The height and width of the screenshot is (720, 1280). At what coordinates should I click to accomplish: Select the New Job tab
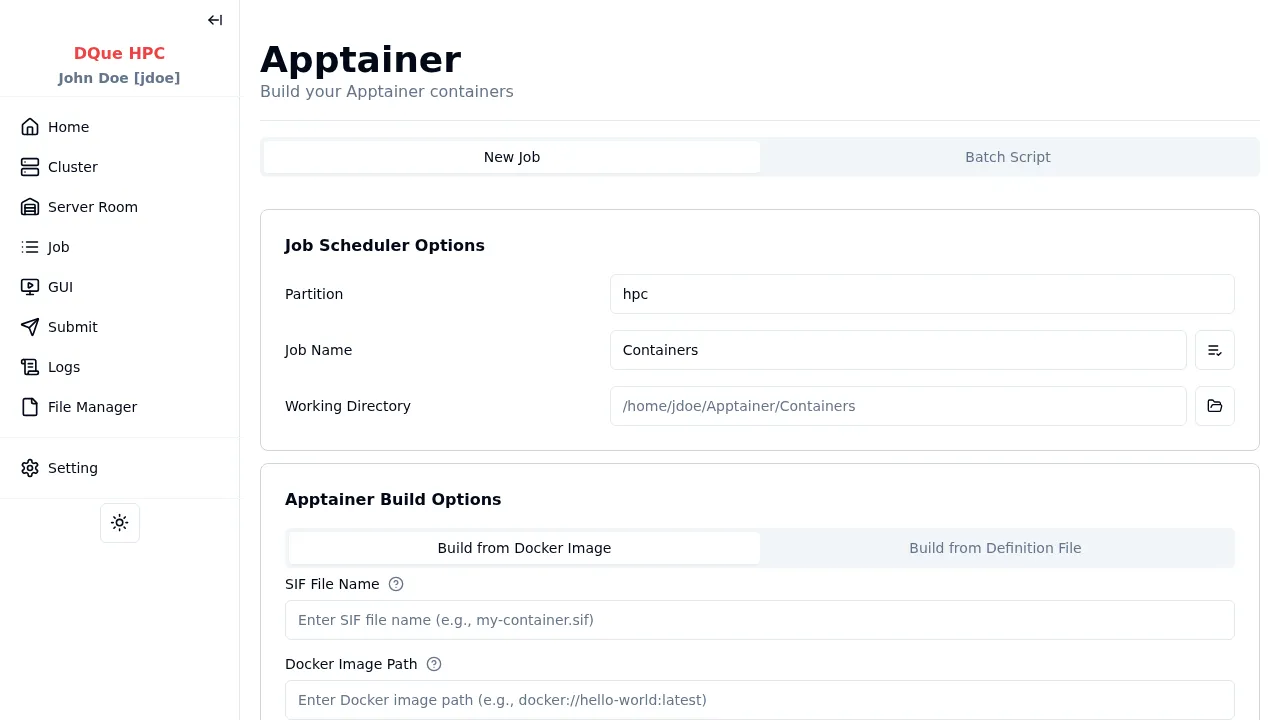tap(512, 157)
